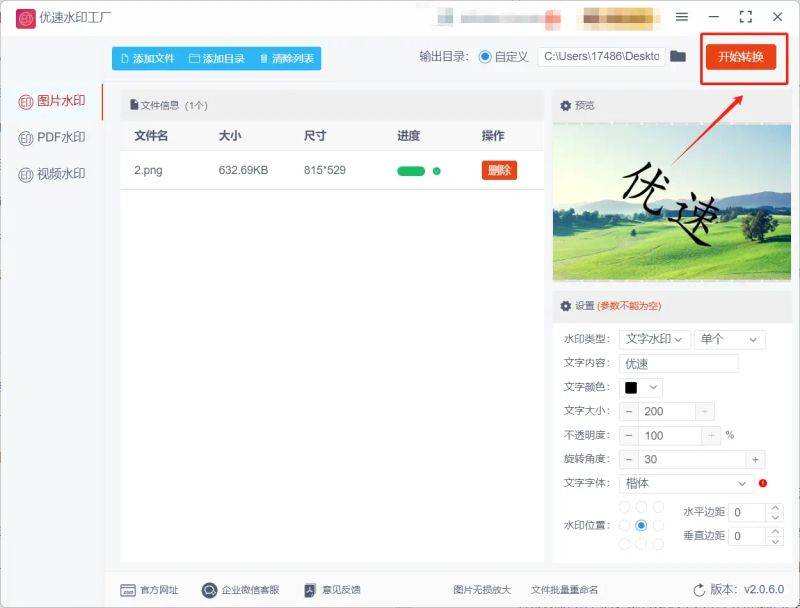This screenshot has height=608, width=800.
Task: Open the 文字字体 font dropdown showing 楷体
Action: pos(688,483)
